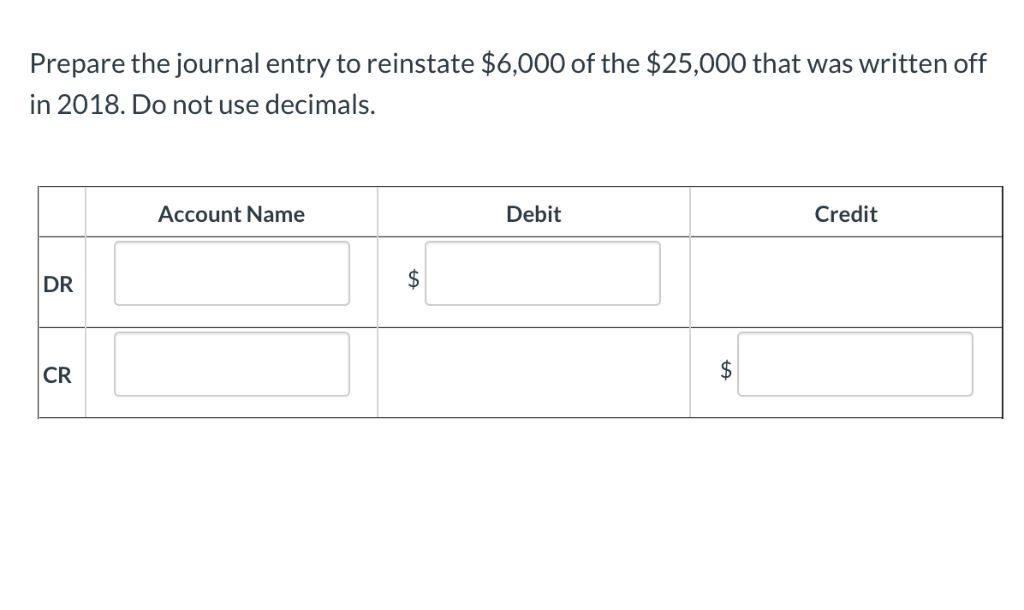Screen dimensions: 1024x610
Task: Click the CR Account Name input field
Action: coord(231,364)
